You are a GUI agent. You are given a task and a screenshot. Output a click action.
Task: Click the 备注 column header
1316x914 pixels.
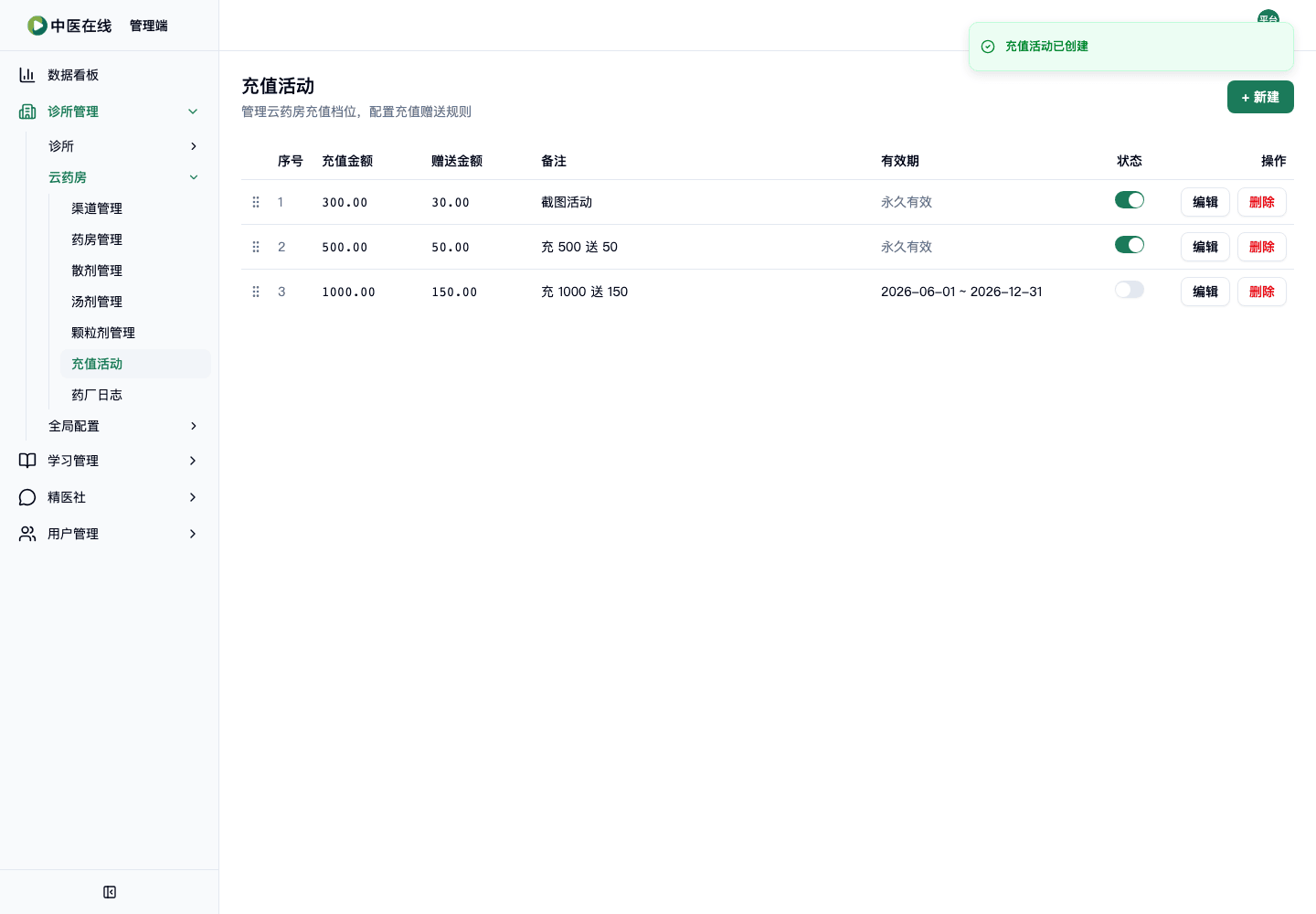pyautogui.click(x=554, y=161)
